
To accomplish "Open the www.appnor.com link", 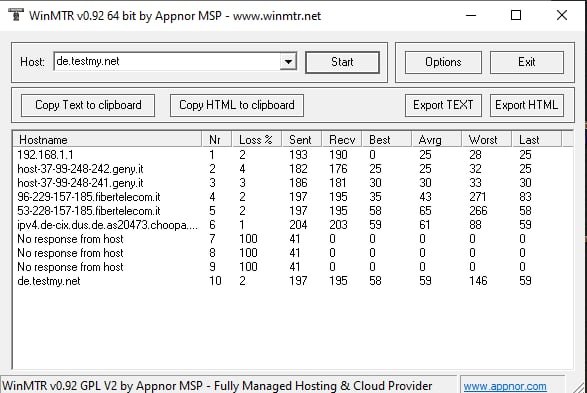I will 505,386.
